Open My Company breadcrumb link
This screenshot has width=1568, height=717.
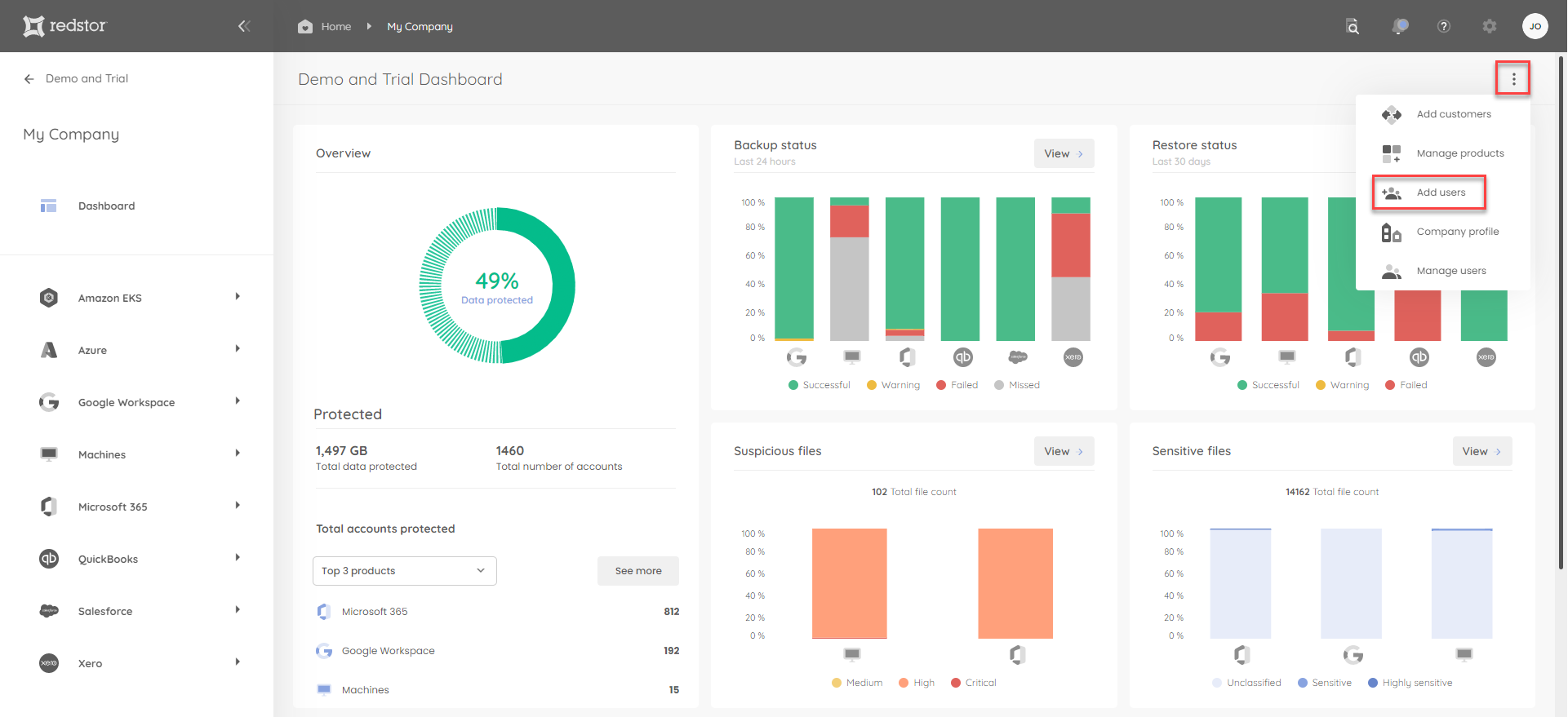(420, 26)
